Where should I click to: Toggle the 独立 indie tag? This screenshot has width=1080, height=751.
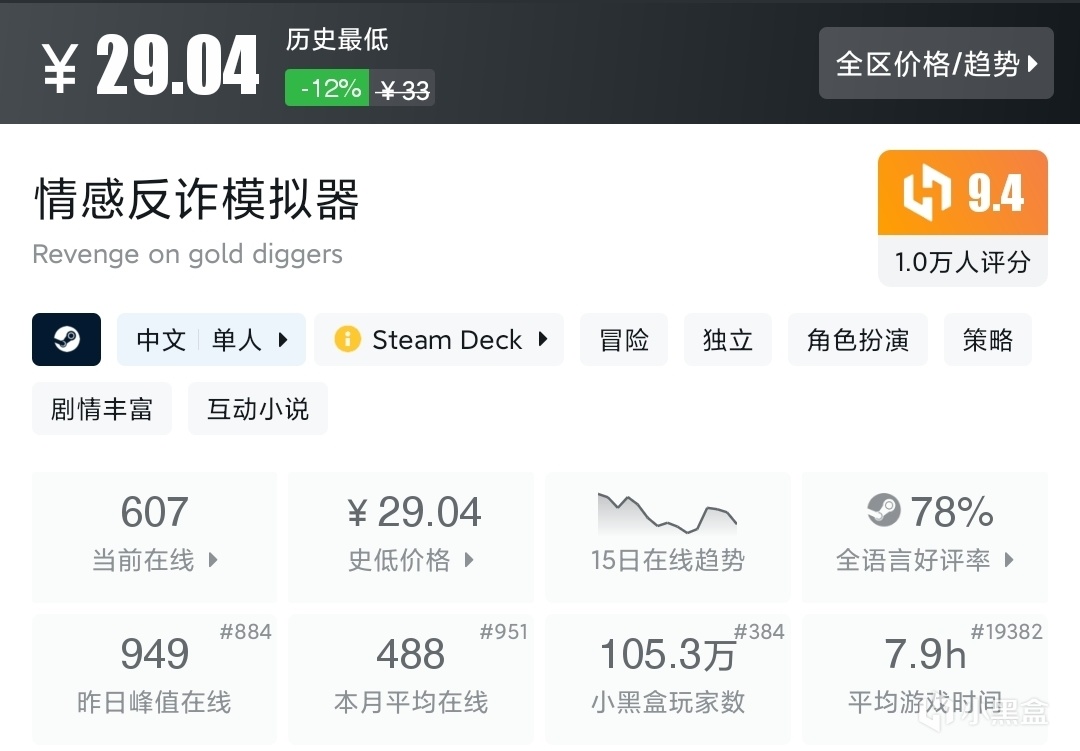(x=728, y=340)
